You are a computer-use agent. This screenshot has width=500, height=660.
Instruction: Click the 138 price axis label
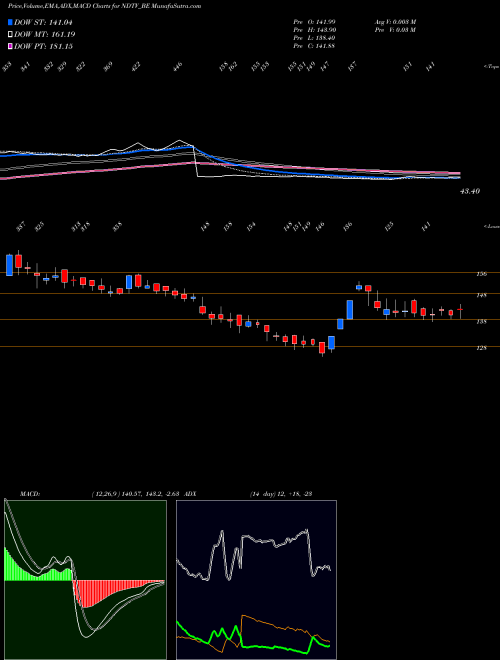click(482, 322)
